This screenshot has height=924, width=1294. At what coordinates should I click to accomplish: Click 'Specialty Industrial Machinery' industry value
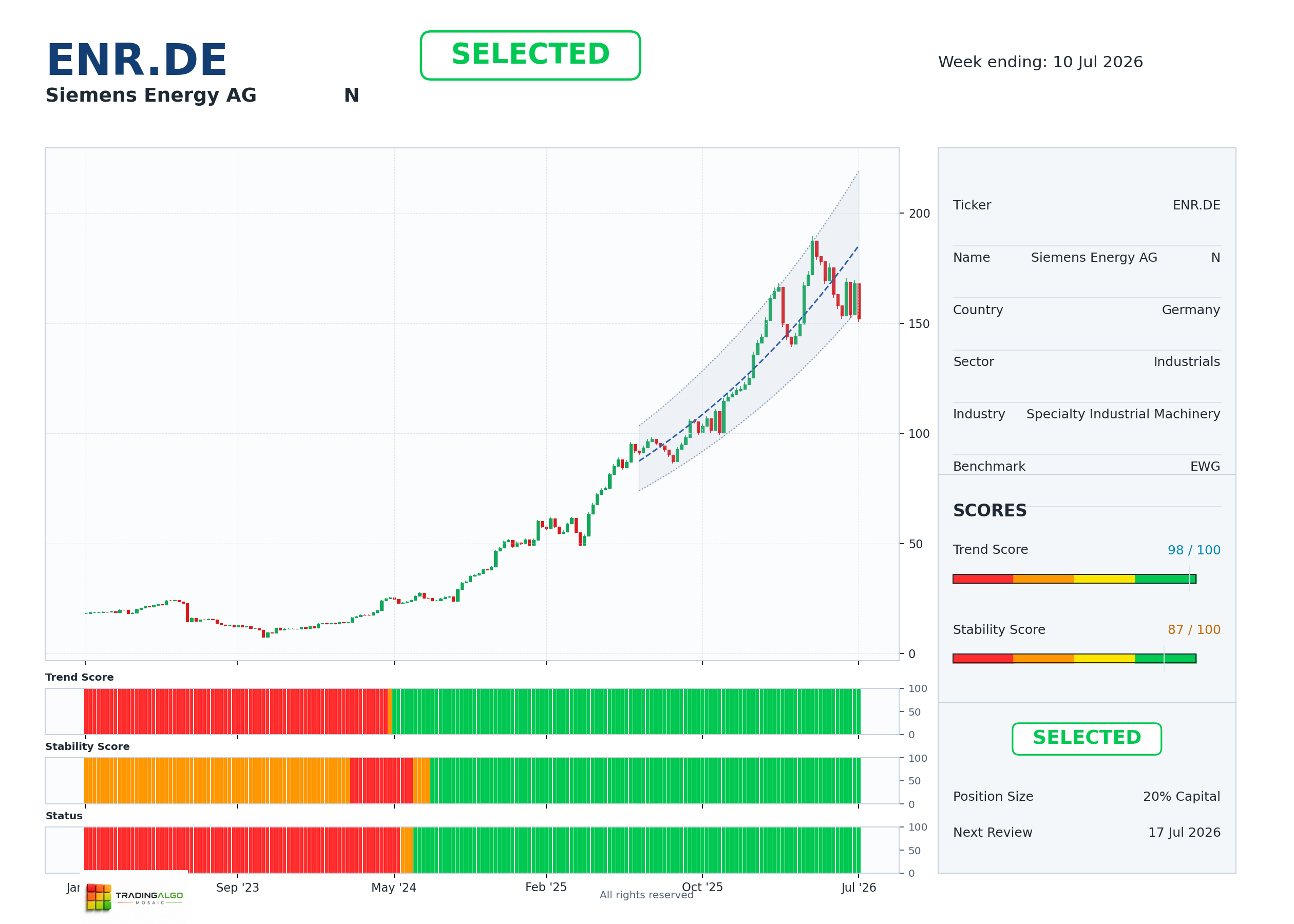coord(1122,414)
